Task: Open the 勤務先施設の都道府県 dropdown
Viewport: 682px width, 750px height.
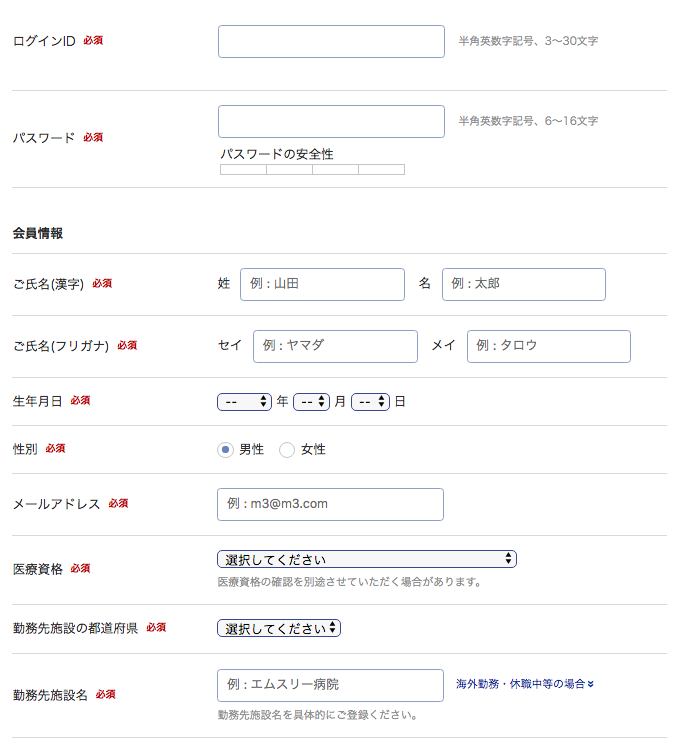Action: (279, 629)
